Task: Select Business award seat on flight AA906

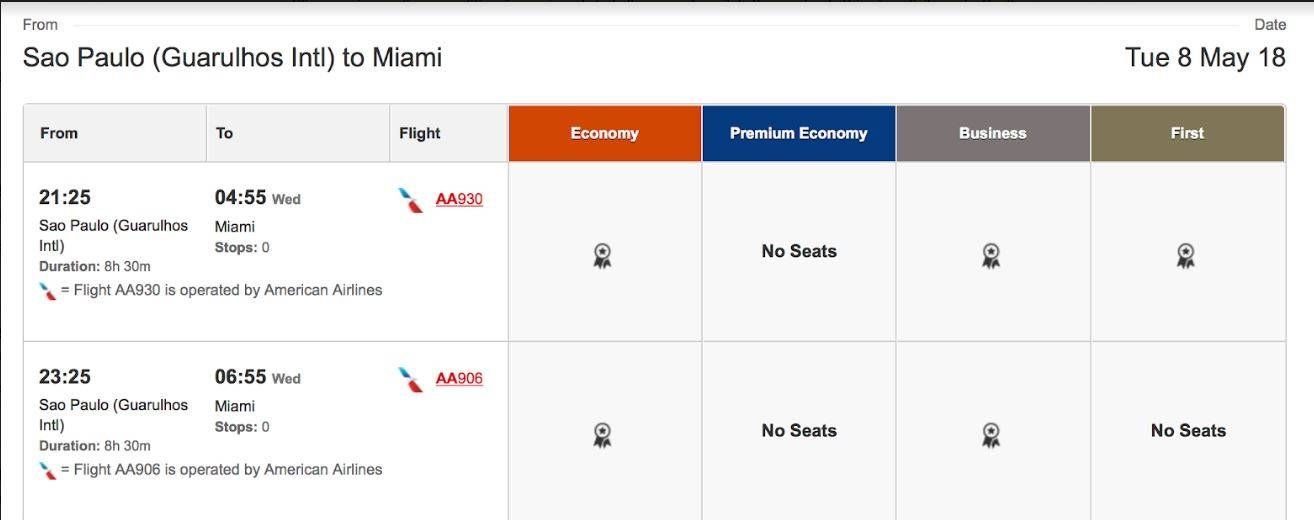Action: tap(991, 435)
